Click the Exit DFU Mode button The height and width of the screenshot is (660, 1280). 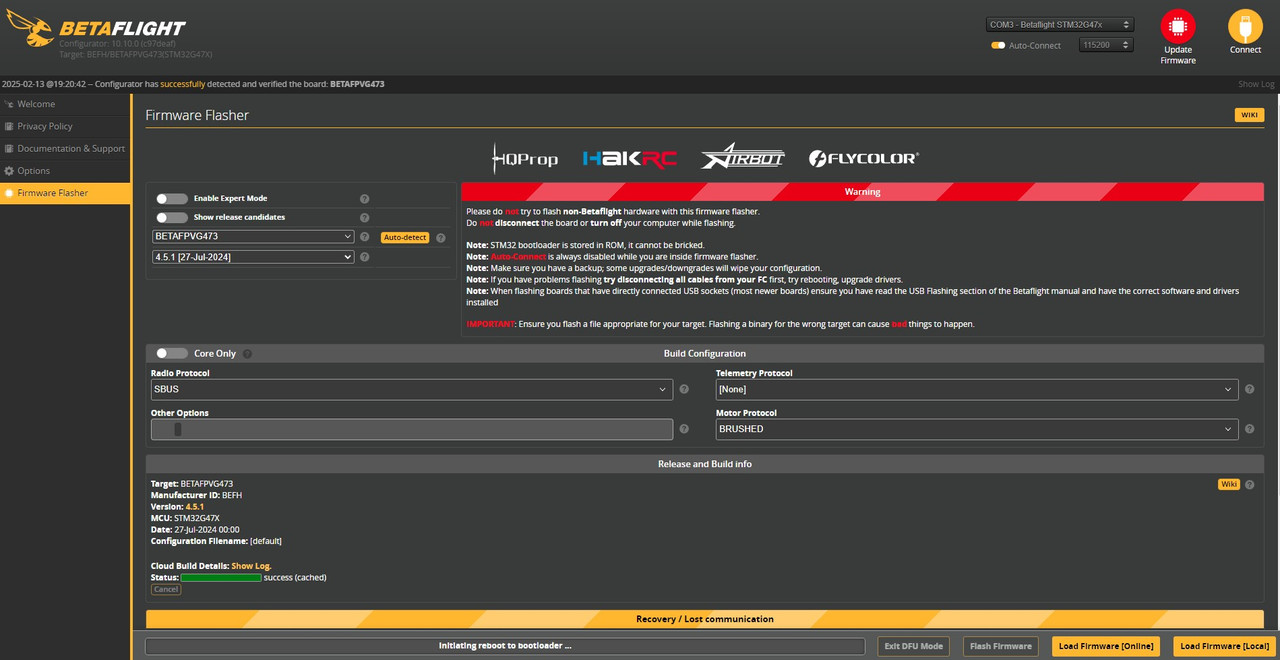click(x=913, y=646)
